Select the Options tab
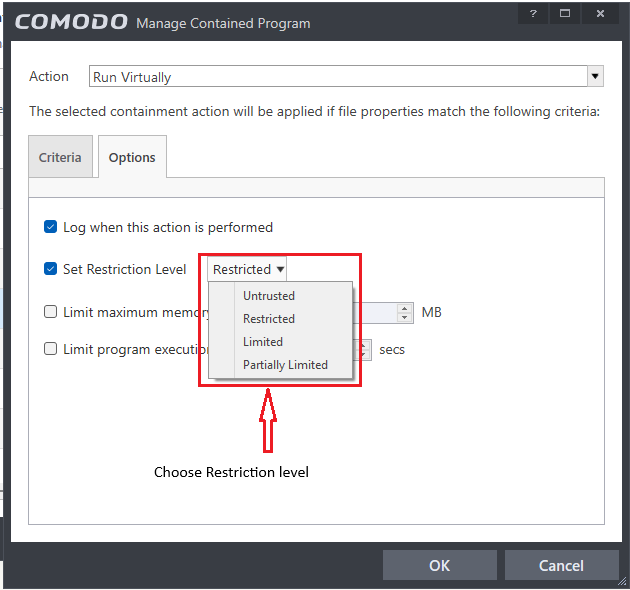The image size is (630, 590). tap(132, 158)
